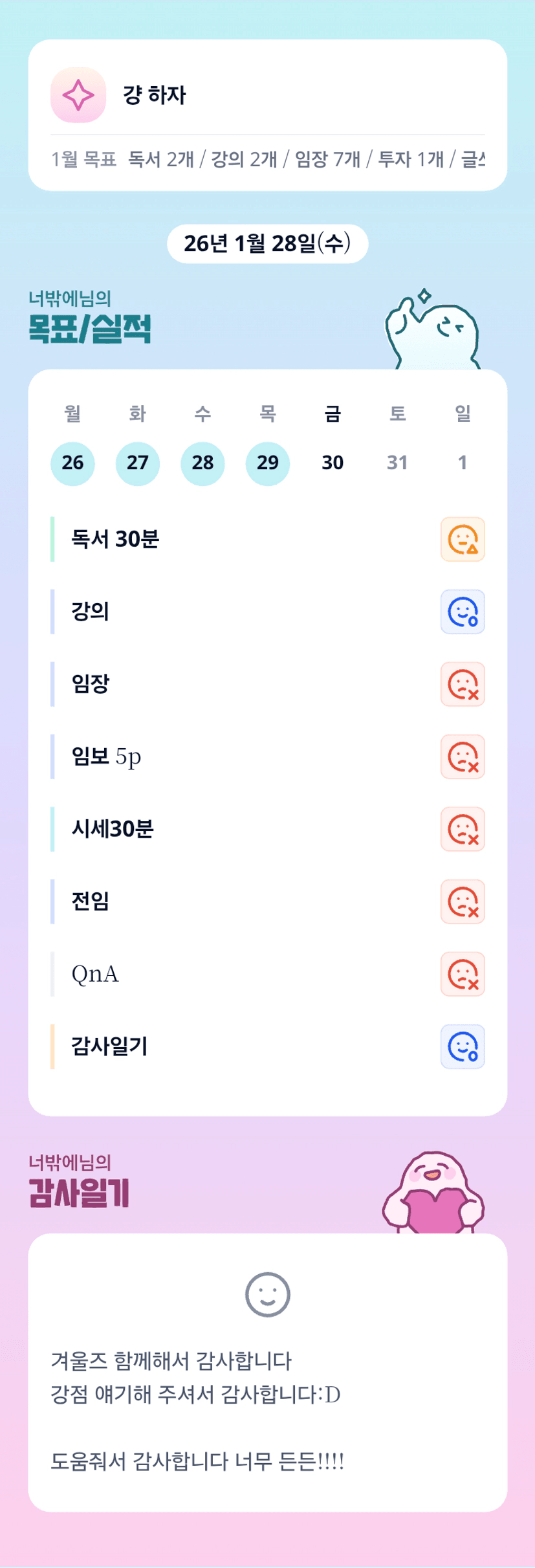Image resolution: width=535 pixels, height=1568 pixels.
Task: Tap the gray smiley face in gratitude card
Action: click(267, 1294)
